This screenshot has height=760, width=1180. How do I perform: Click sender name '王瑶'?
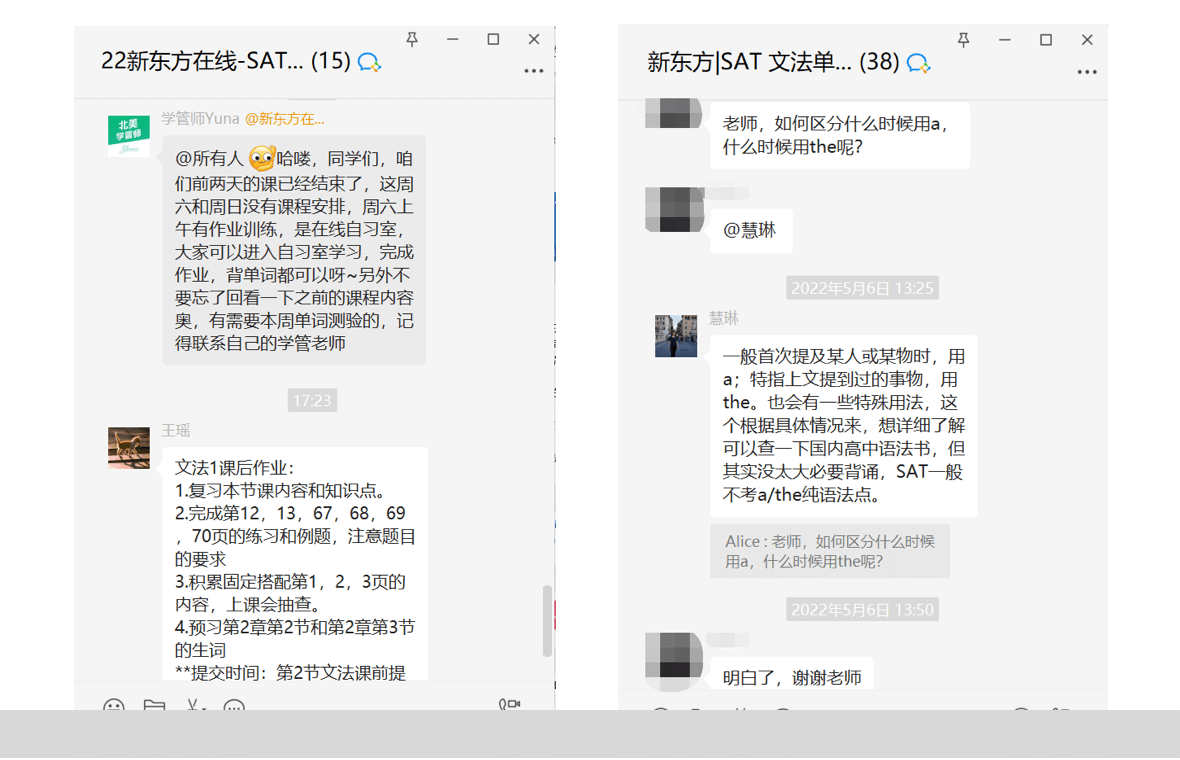pyautogui.click(x=175, y=430)
